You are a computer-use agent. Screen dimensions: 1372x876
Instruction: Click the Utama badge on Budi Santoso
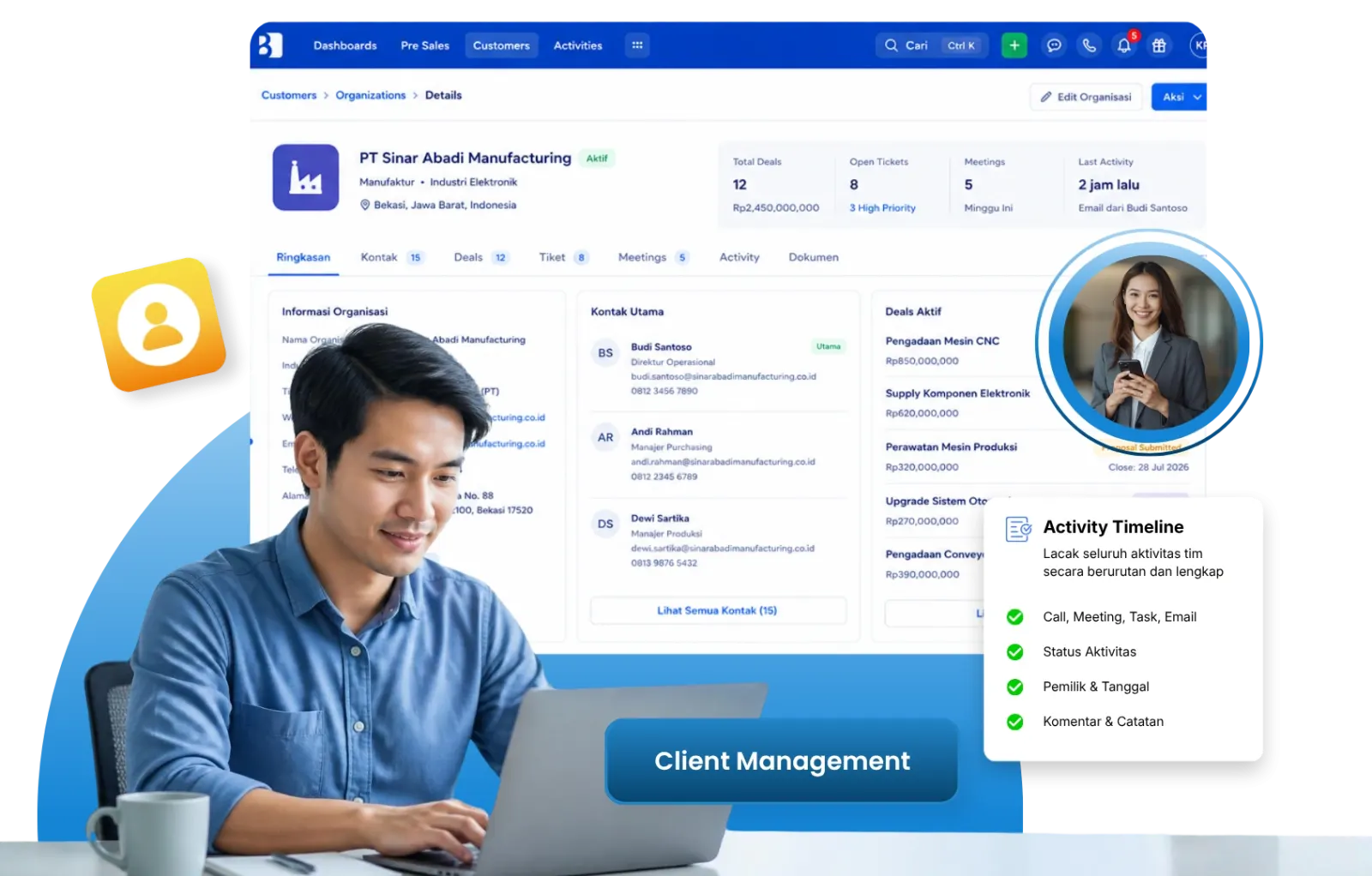828,346
